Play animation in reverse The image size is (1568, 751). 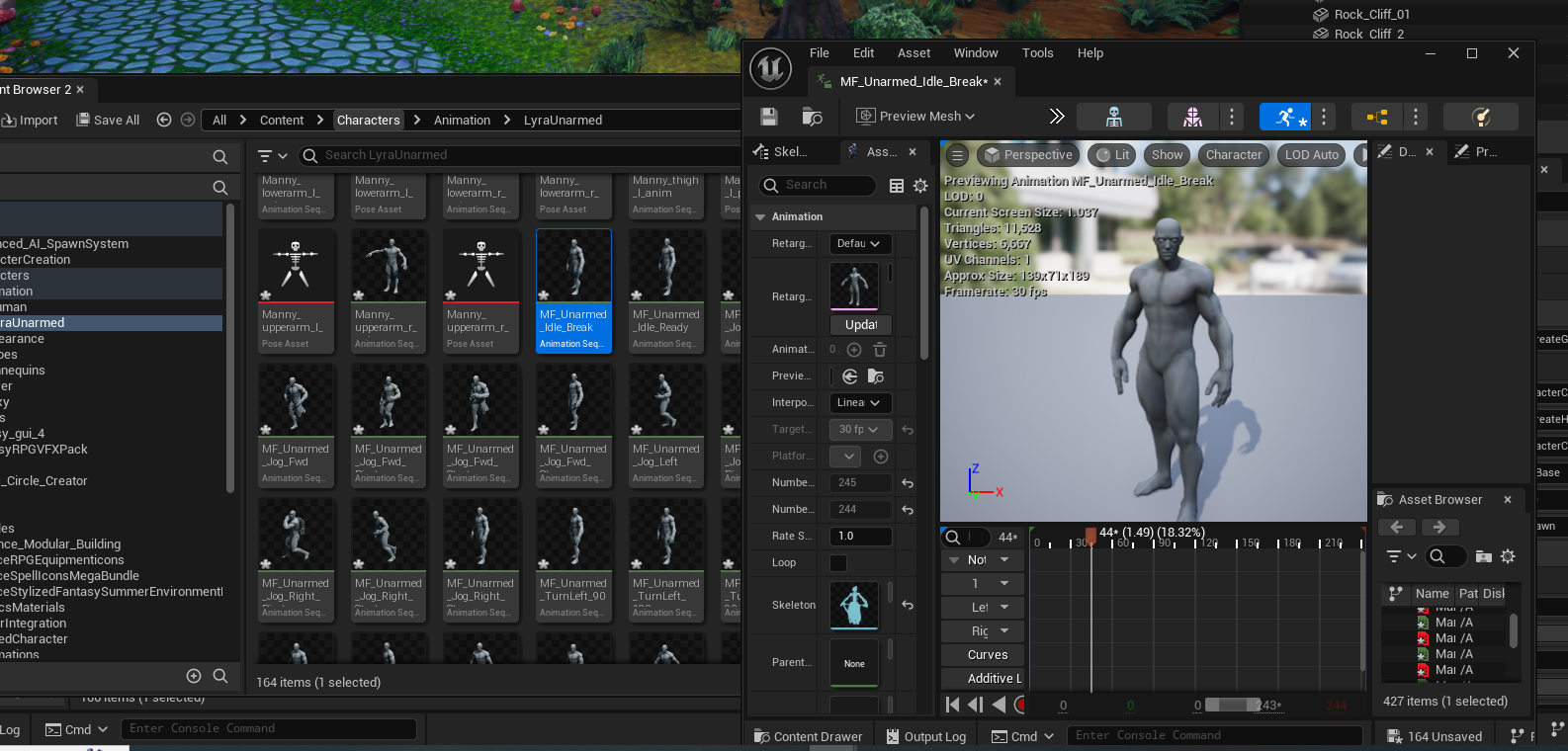tap(999, 705)
